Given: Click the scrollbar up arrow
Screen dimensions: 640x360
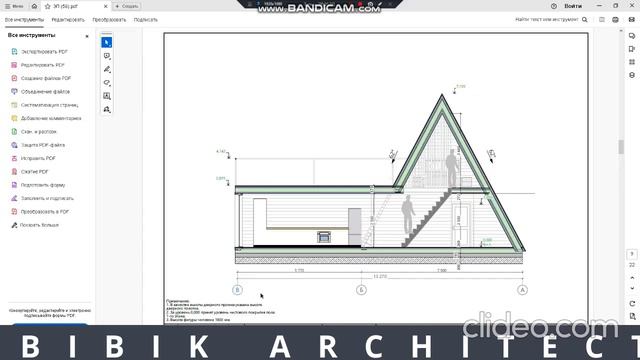Looking at the screenshot, I should 621,31.
